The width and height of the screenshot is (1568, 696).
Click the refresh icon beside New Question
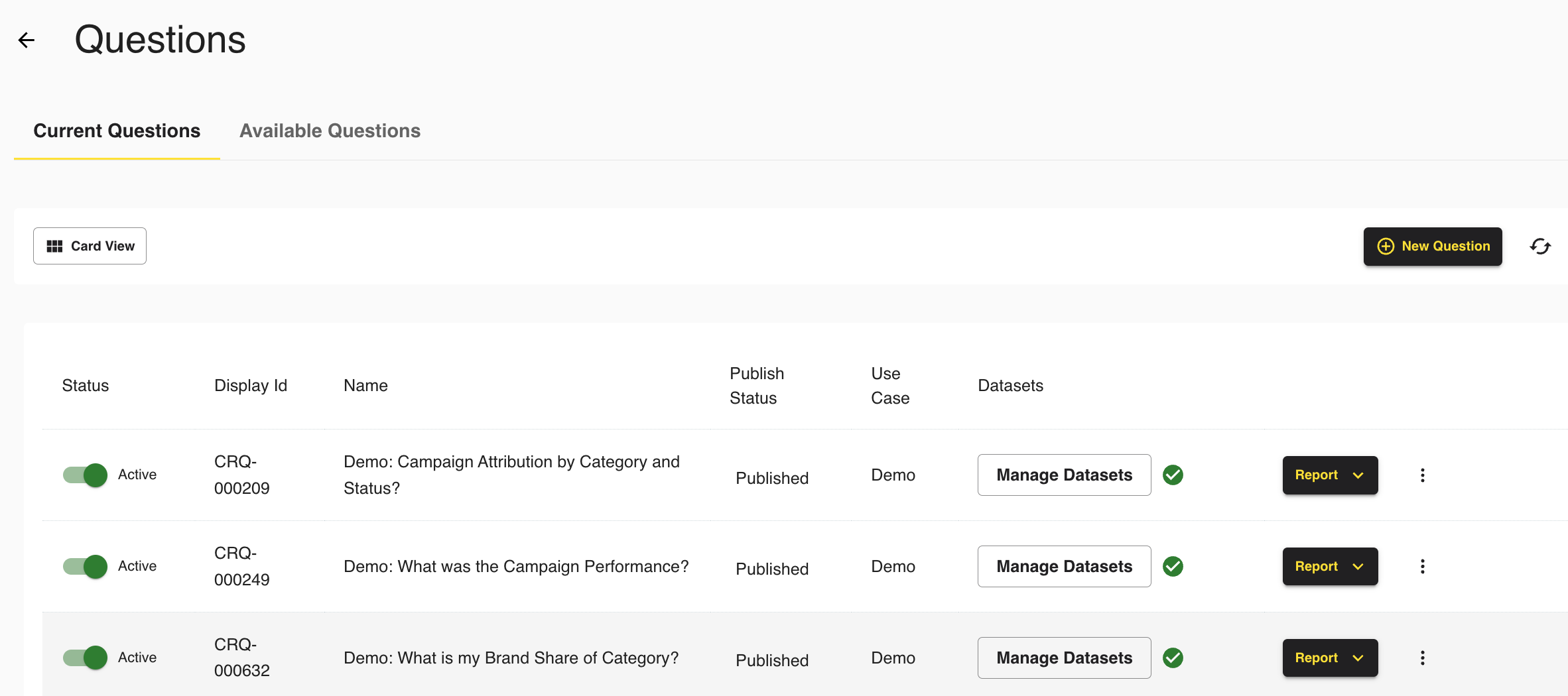(x=1539, y=247)
